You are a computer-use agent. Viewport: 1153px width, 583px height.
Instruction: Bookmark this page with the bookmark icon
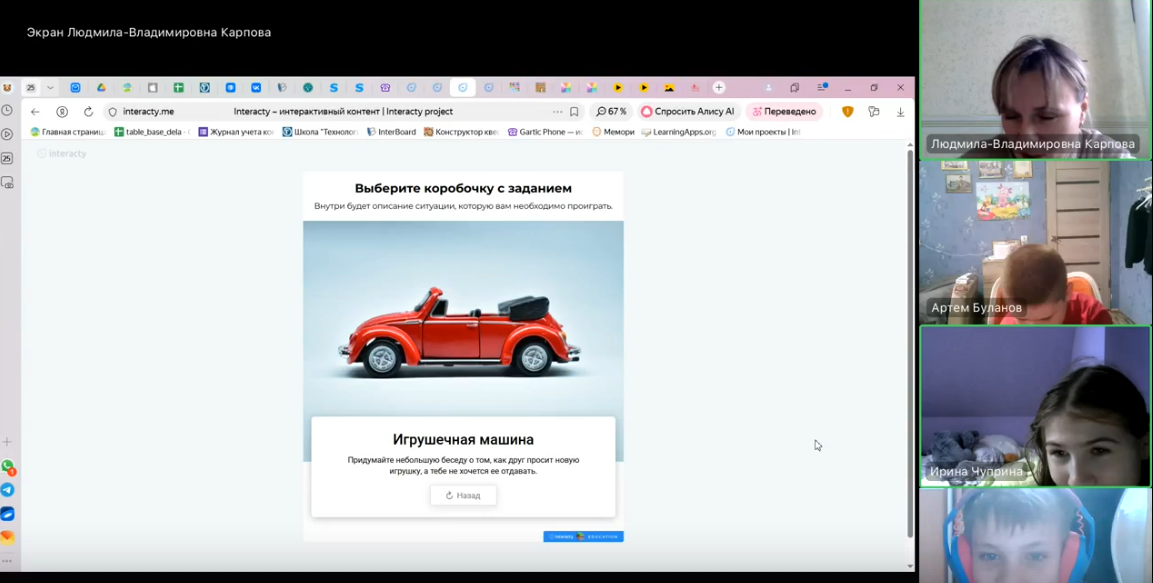coord(574,112)
